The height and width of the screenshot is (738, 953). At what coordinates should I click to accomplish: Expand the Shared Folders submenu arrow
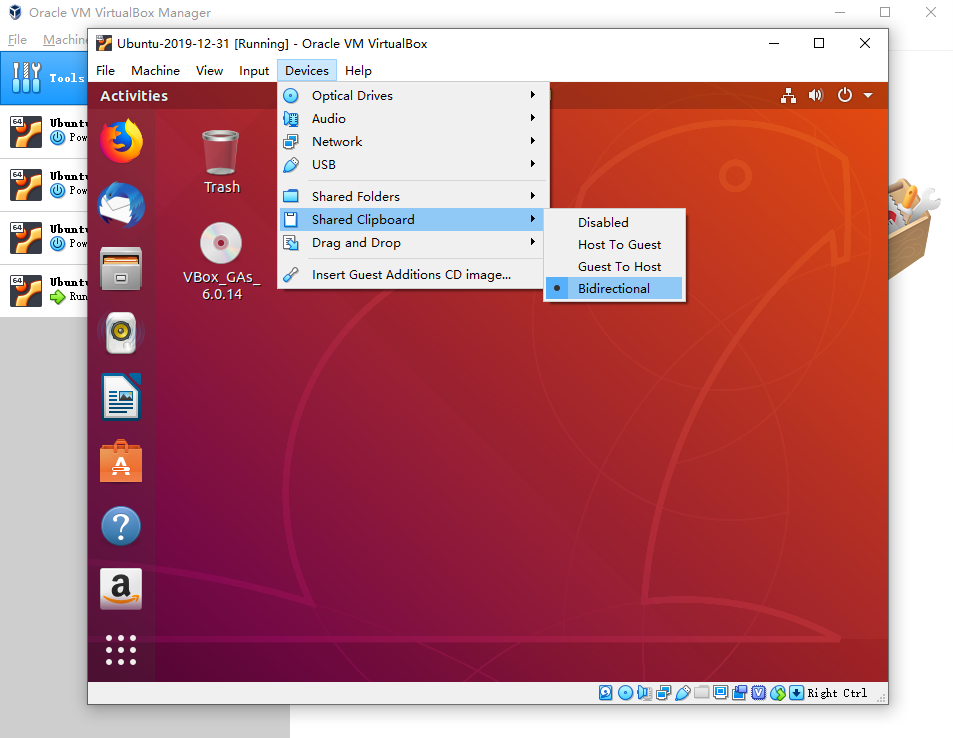532,196
